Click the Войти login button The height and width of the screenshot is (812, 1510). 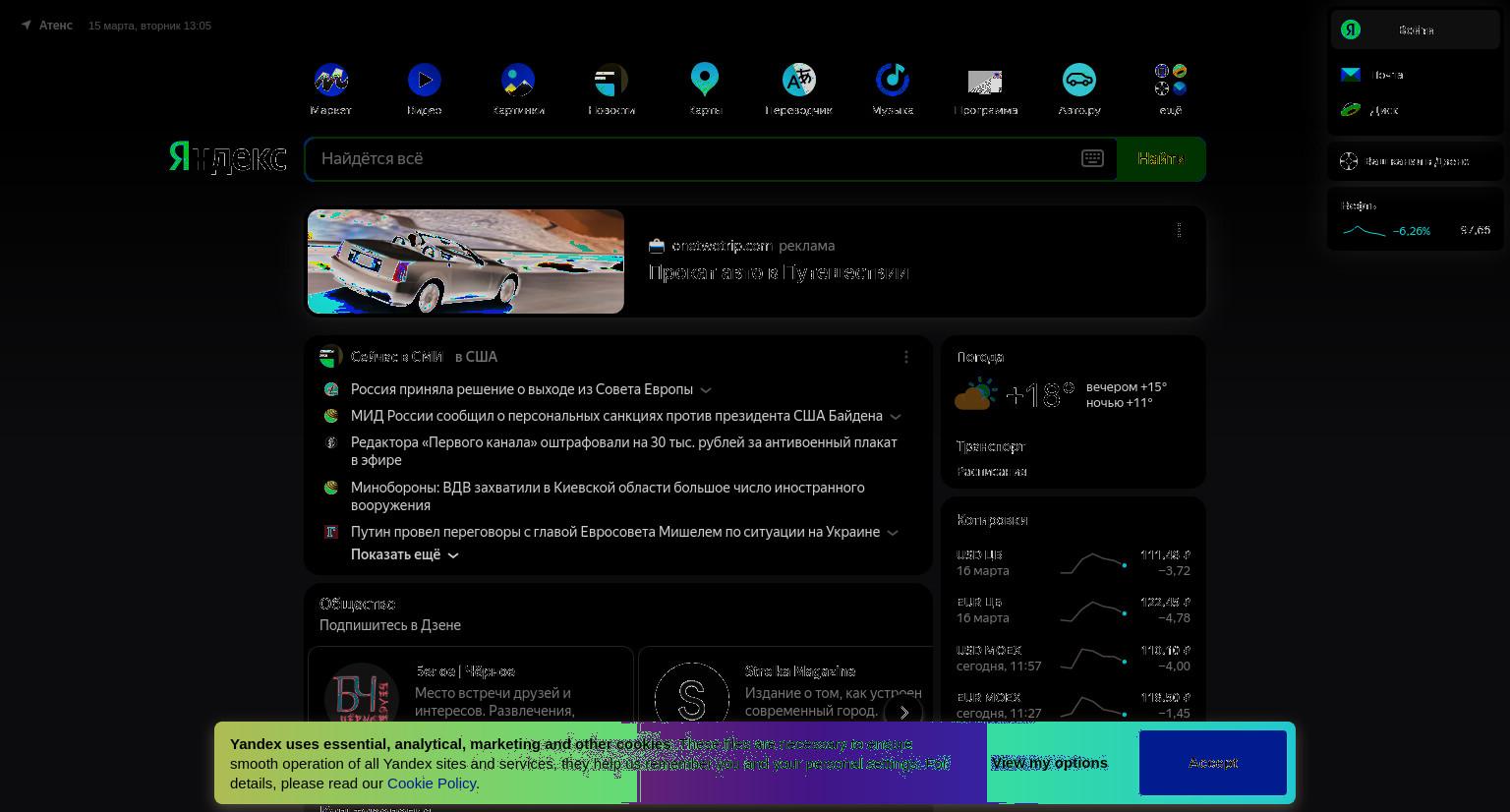pos(1415,29)
